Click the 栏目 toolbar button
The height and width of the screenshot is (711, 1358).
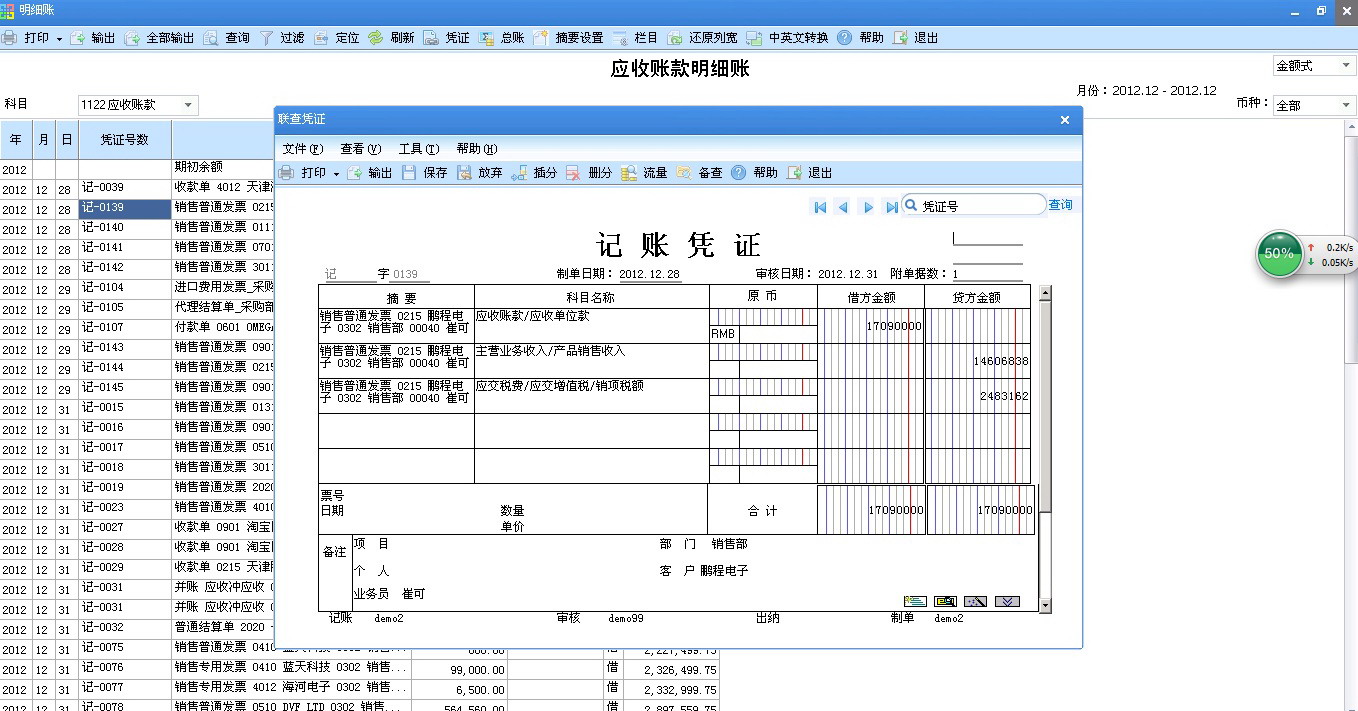point(635,38)
